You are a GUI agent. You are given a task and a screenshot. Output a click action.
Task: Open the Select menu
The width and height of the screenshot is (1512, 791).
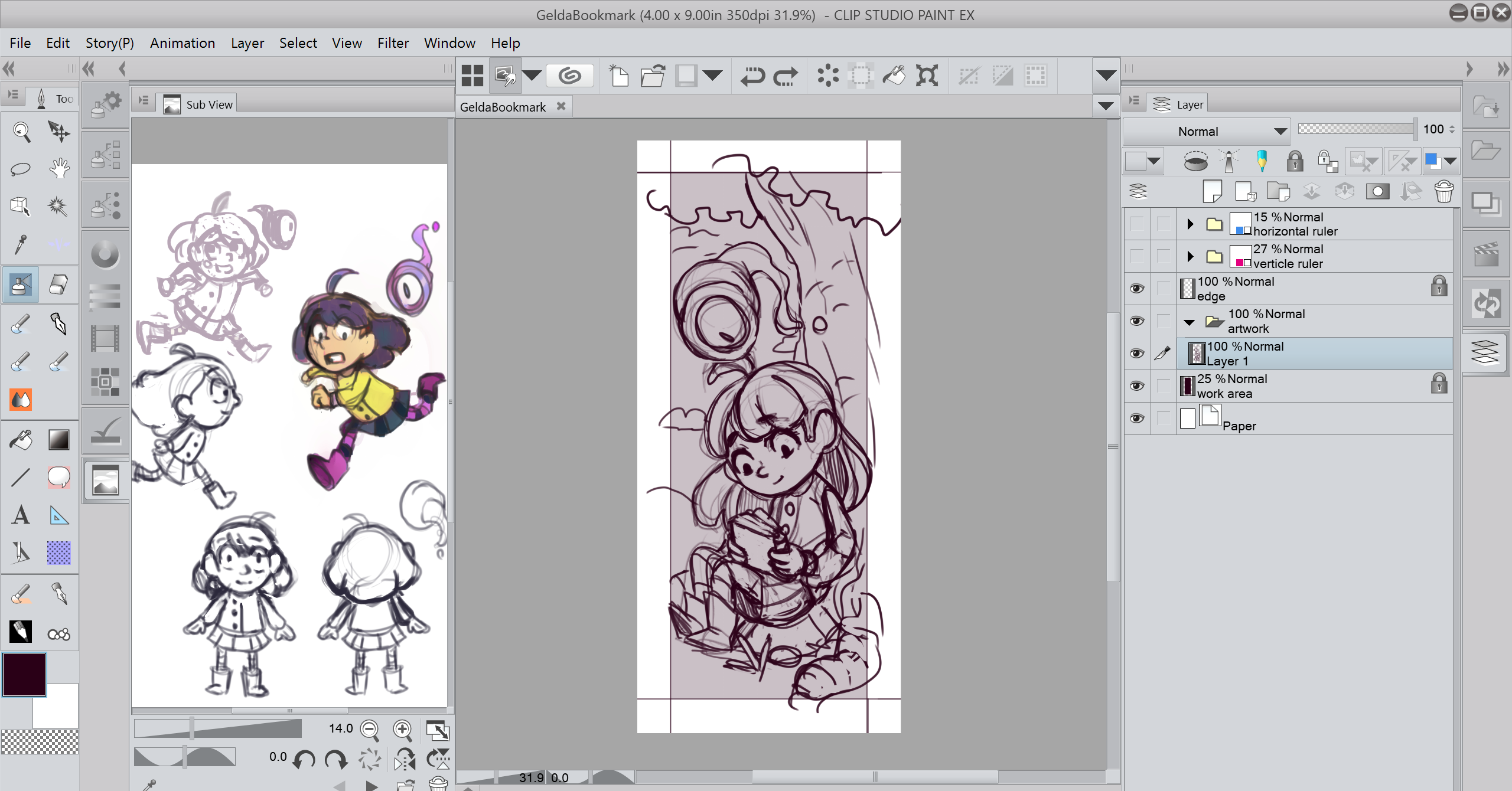tap(298, 43)
